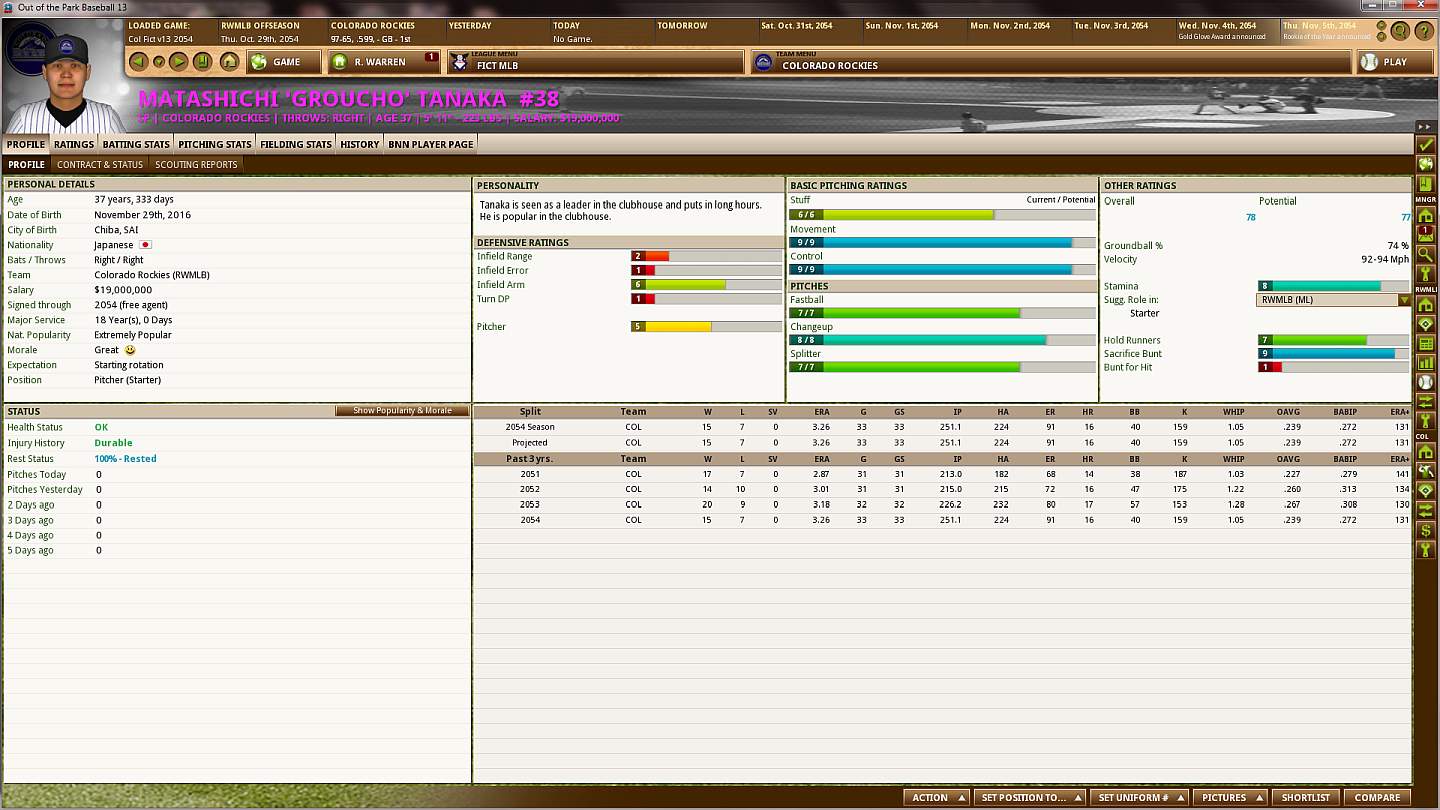Switch to the FIELDING STATS tab
This screenshot has height=810, width=1440.
tap(296, 144)
